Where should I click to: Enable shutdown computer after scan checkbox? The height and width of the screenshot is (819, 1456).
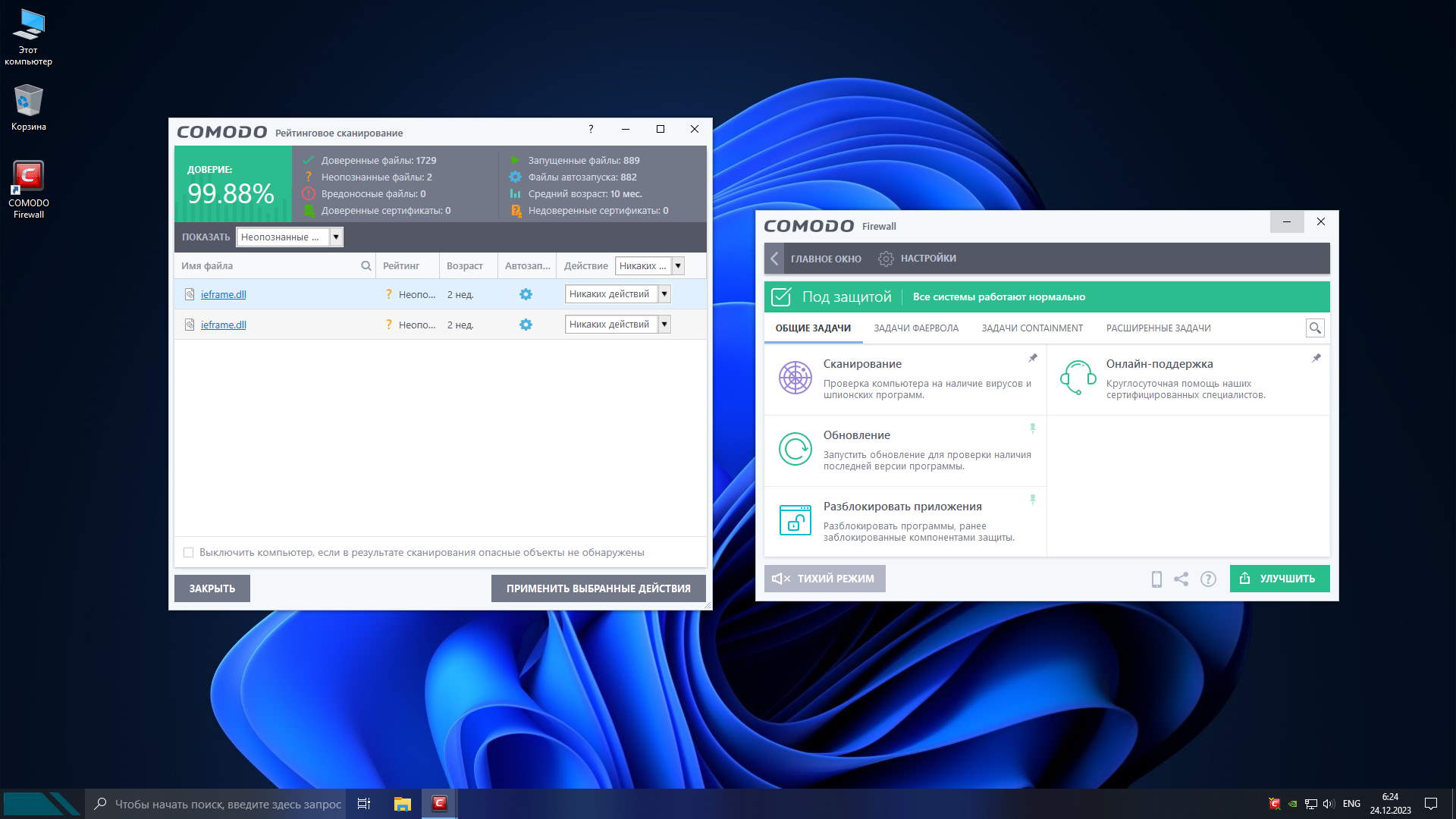[x=189, y=553]
